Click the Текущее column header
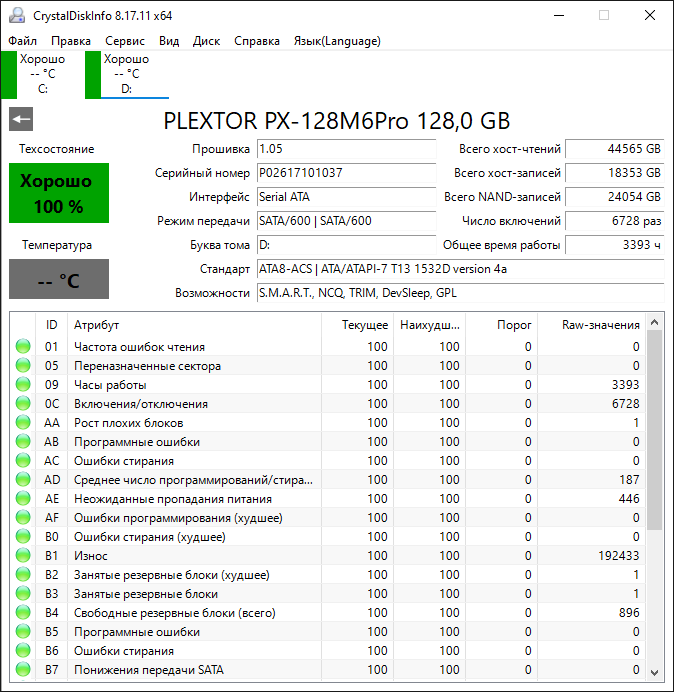 (358, 325)
